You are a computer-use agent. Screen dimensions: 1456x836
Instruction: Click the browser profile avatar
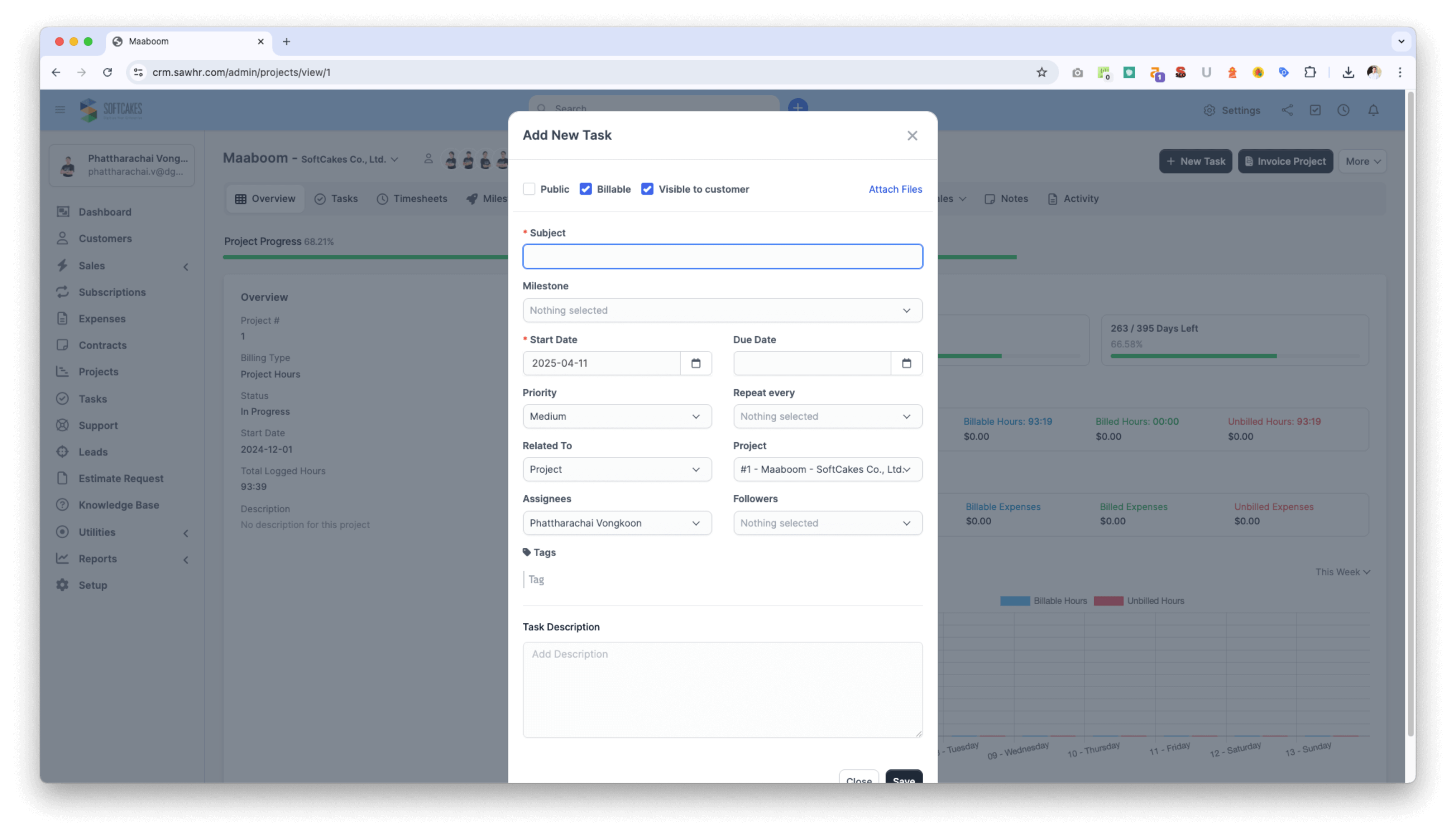click(x=1373, y=72)
